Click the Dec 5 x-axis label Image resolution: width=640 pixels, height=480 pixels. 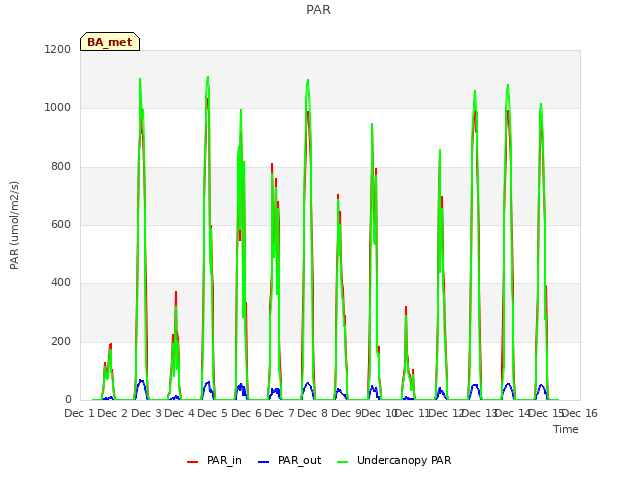click(212, 413)
